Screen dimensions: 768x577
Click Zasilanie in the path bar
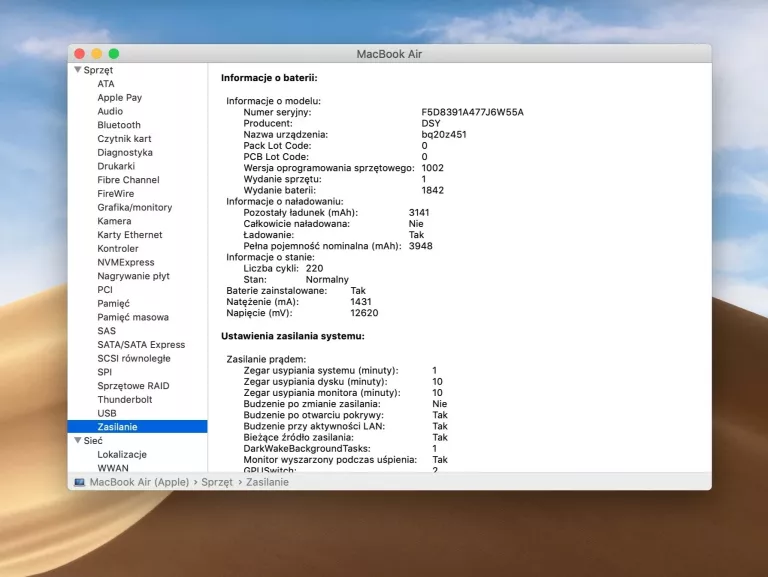(267, 482)
